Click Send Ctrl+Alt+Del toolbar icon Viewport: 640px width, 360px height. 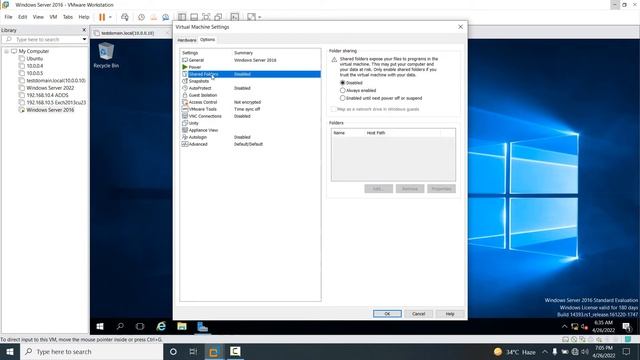tap(125, 17)
